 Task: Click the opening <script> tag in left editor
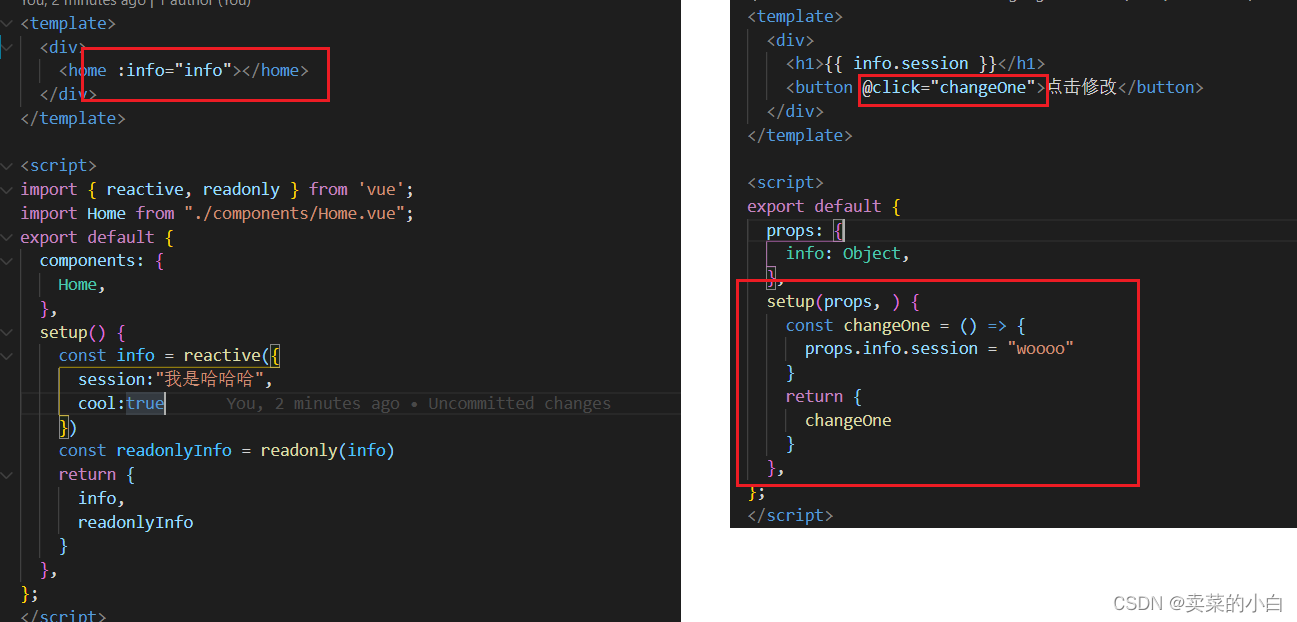coord(59,165)
